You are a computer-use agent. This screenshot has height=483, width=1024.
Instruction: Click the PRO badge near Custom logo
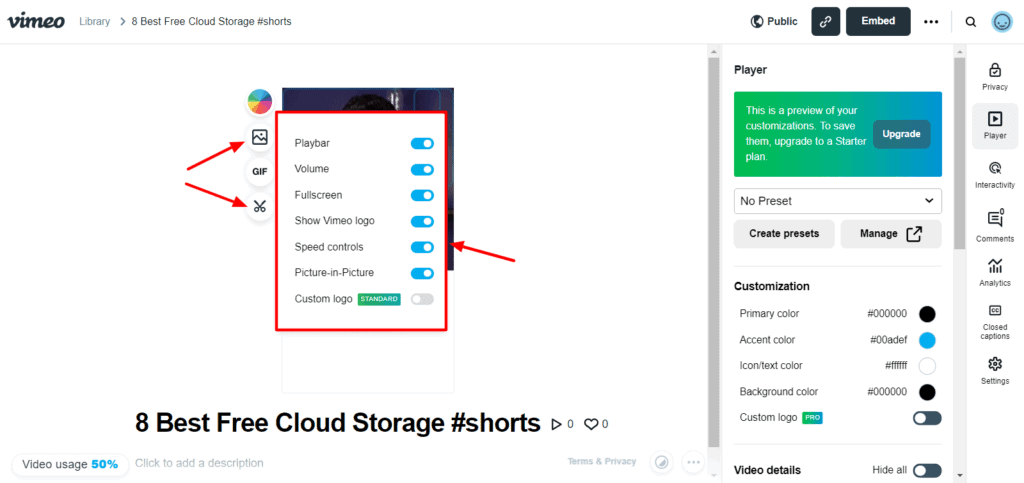pos(812,417)
